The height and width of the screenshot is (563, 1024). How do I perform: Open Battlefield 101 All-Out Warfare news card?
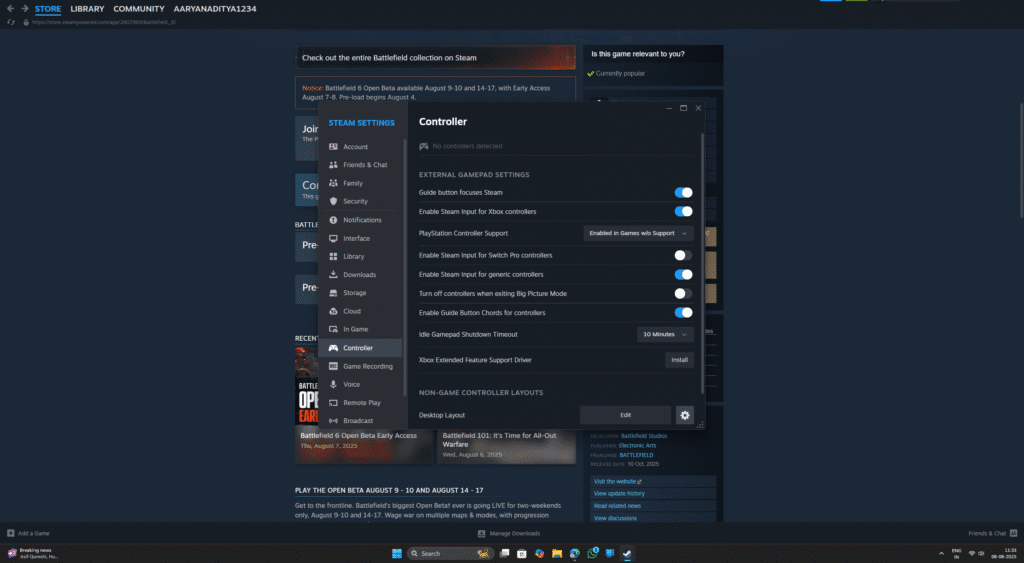(x=506, y=446)
